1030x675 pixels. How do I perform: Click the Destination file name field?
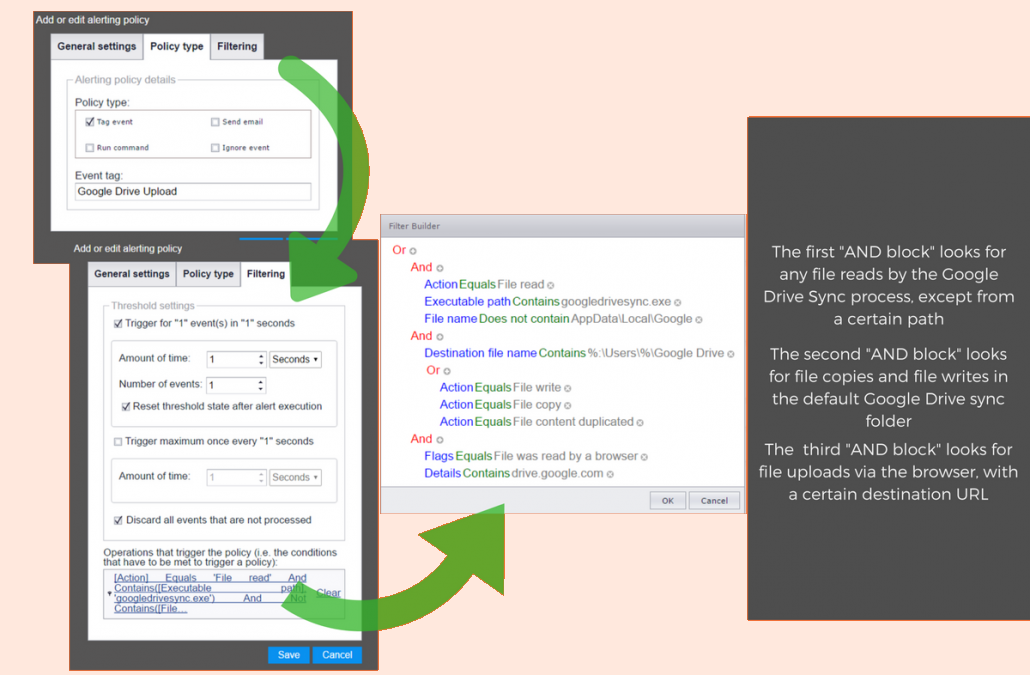click(480, 353)
